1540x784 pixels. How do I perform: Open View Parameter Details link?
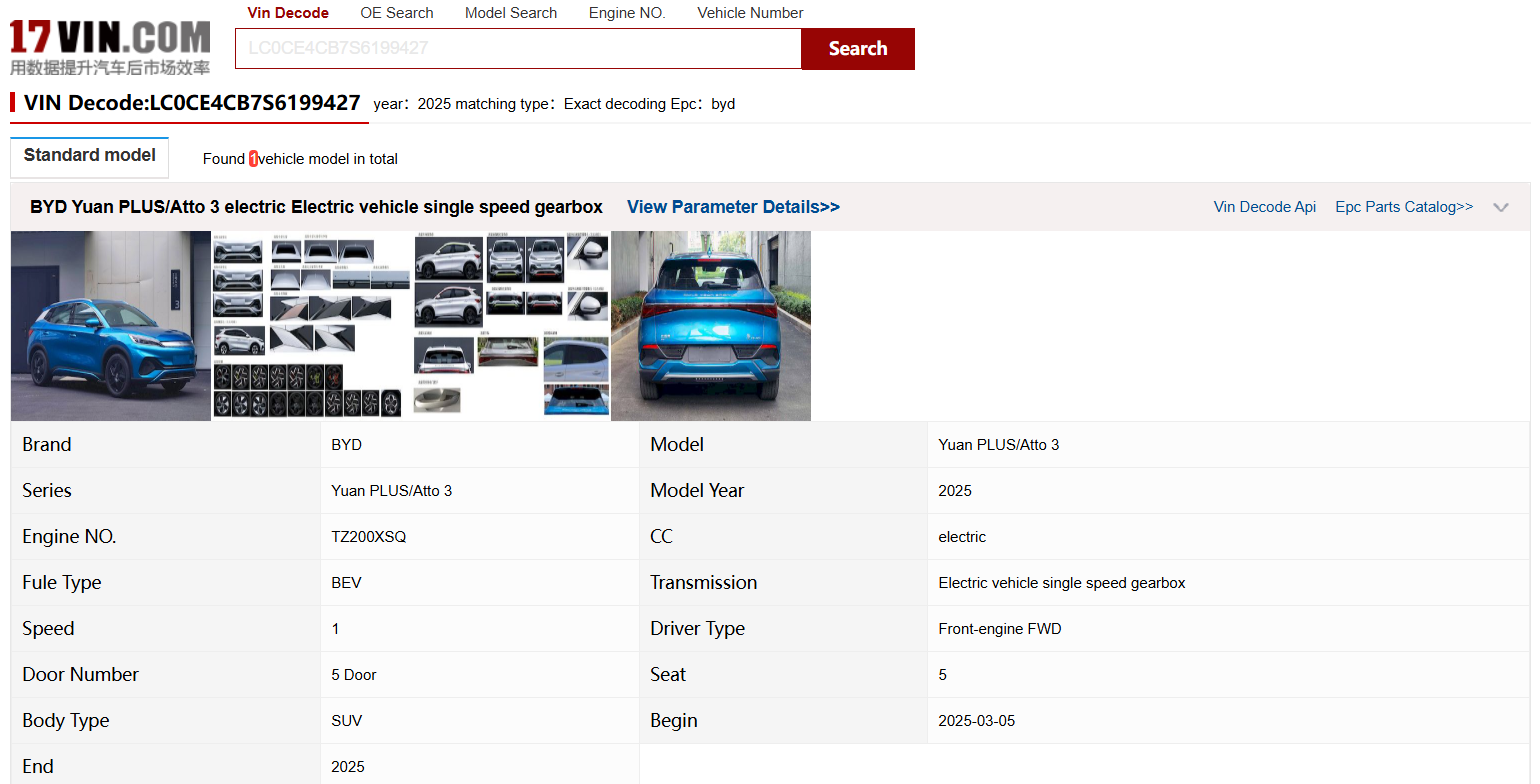pyautogui.click(x=733, y=207)
